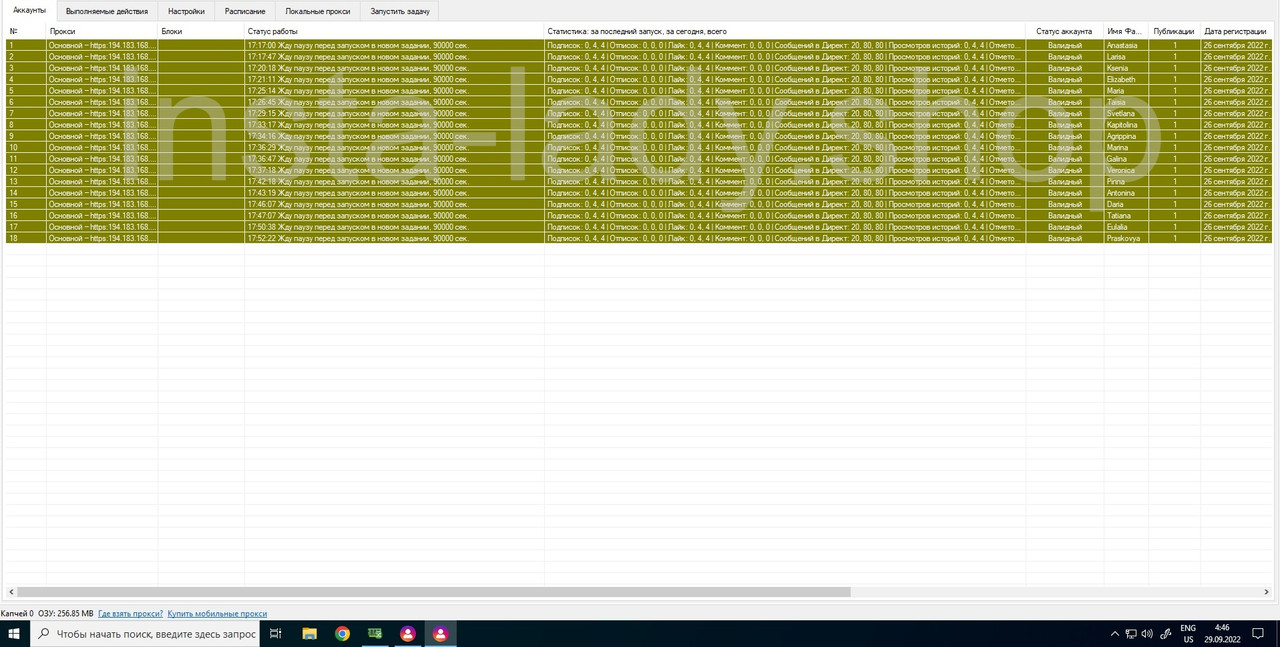Screen dimensions: 1280x647
Task: Click work status starting 17:36:29
Action: click(394, 147)
